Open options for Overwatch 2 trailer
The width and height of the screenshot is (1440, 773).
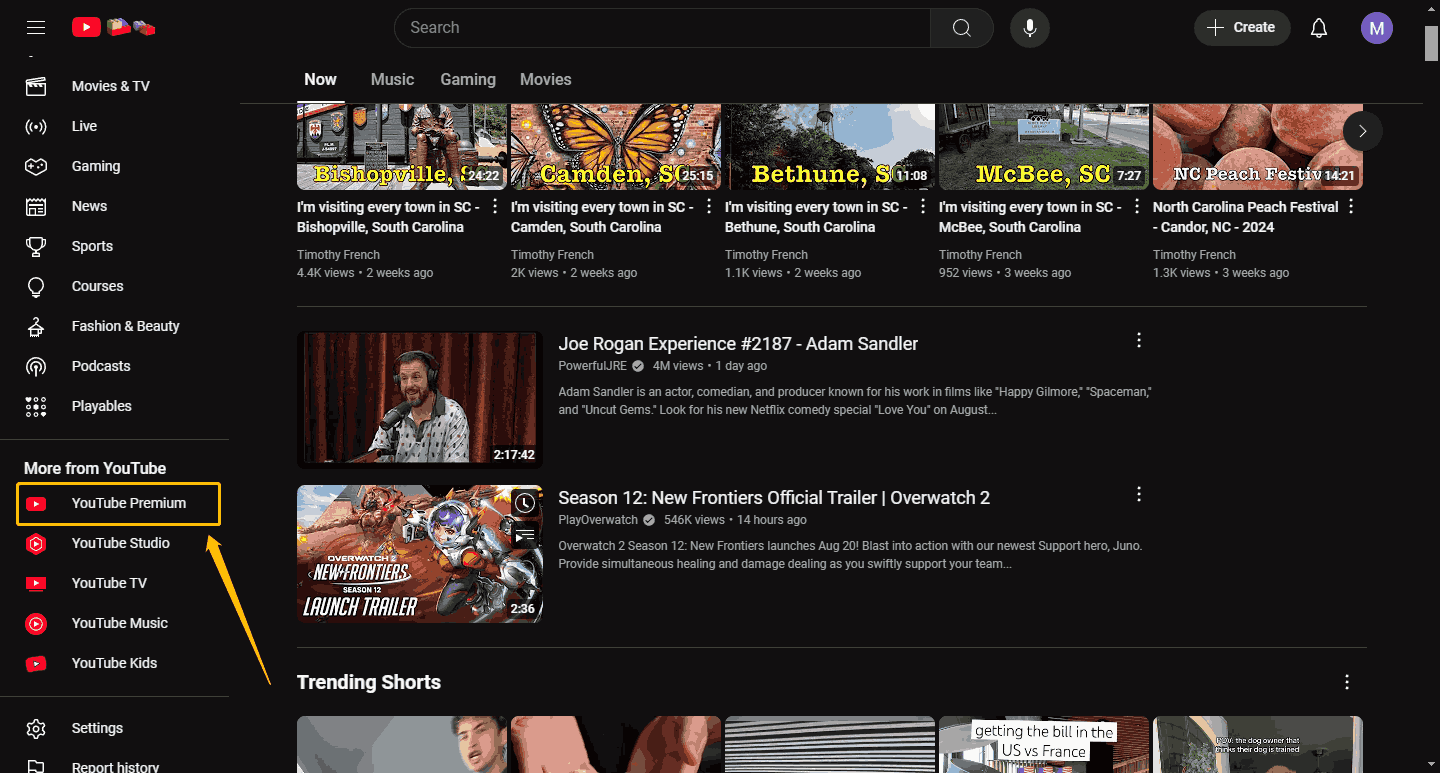[1138, 494]
